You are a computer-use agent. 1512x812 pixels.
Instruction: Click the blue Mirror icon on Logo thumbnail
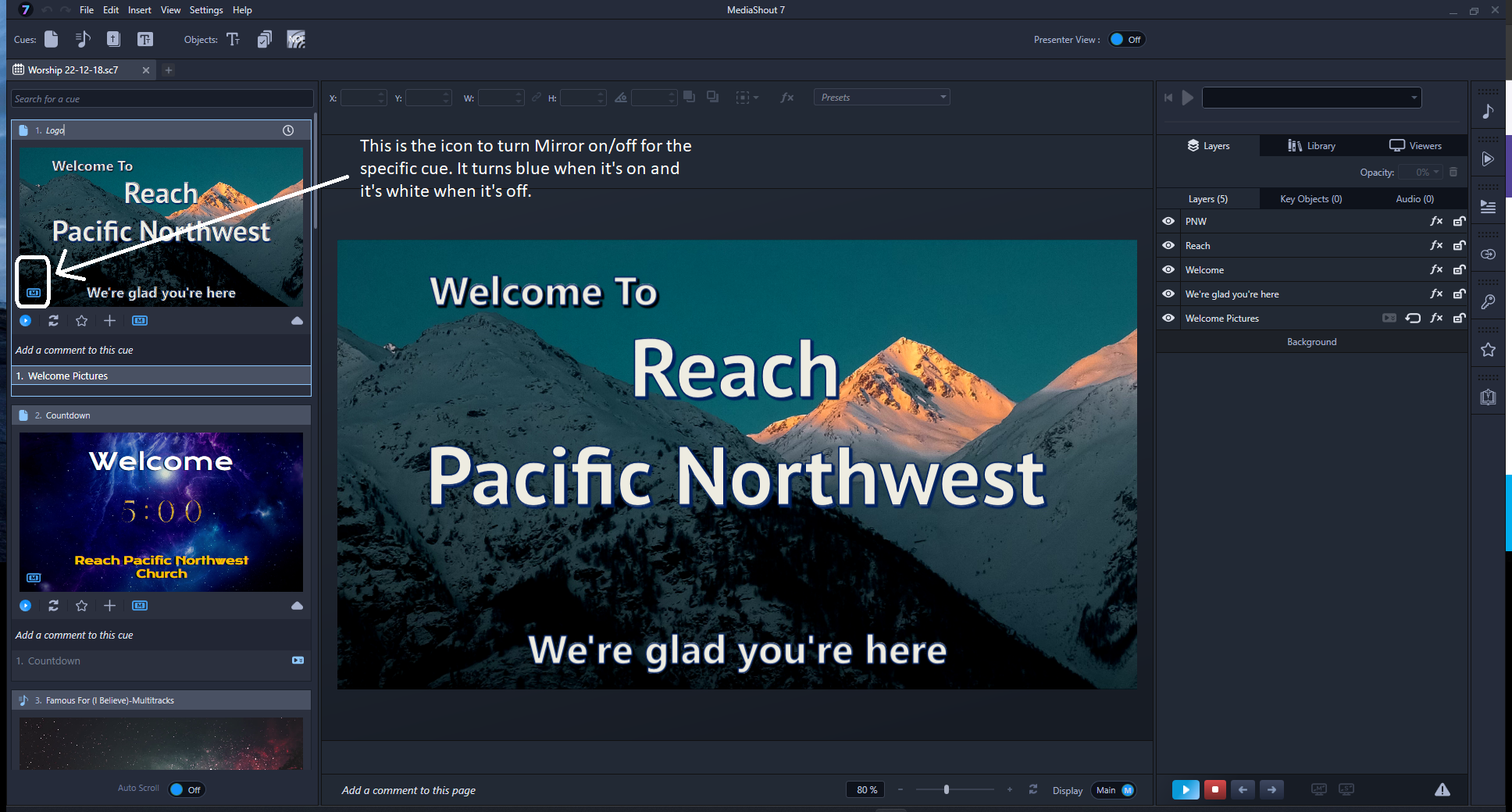(x=34, y=293)
